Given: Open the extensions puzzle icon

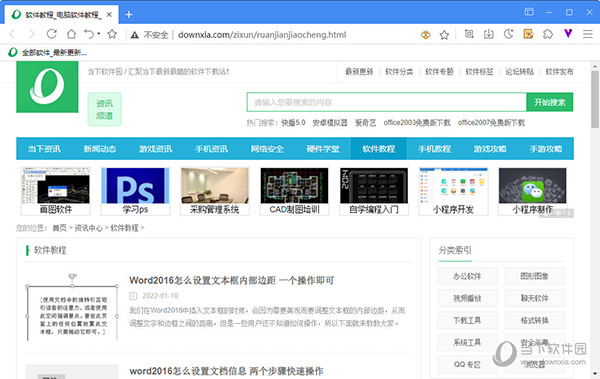Looking at the screenshot, I should (548, 34).
